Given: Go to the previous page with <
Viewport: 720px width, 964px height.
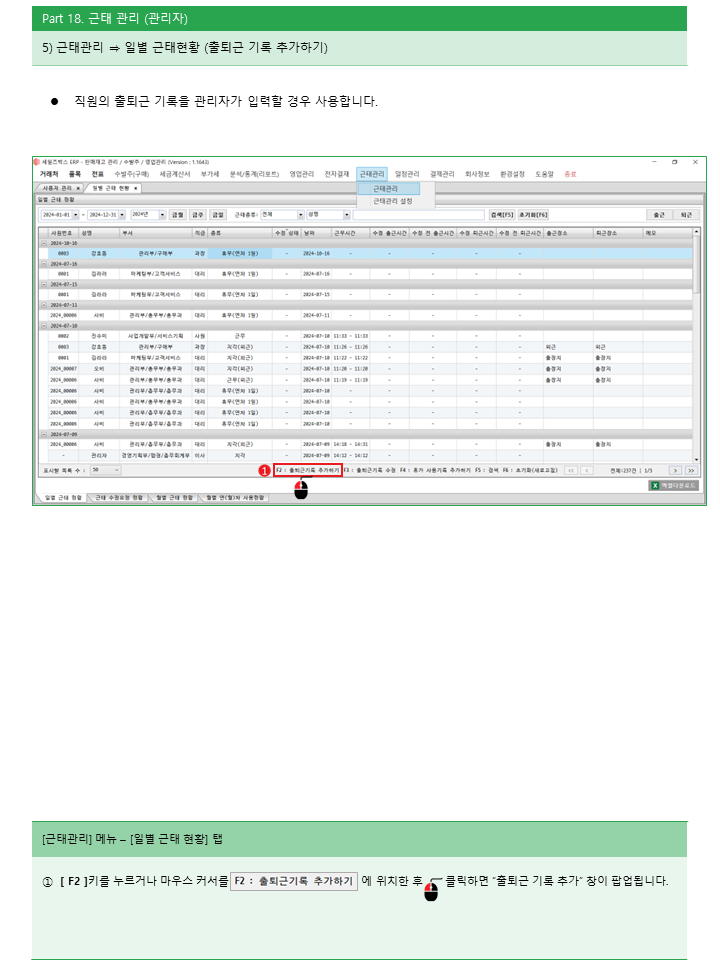Looking at the screenshot, I should [587, 470].
